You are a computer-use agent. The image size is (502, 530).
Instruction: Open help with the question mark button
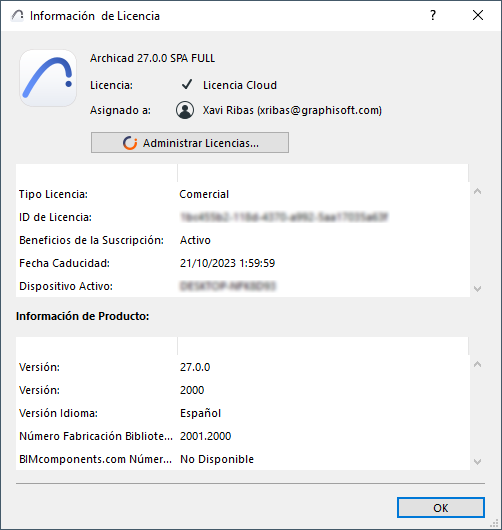click(x=433, y=15)
